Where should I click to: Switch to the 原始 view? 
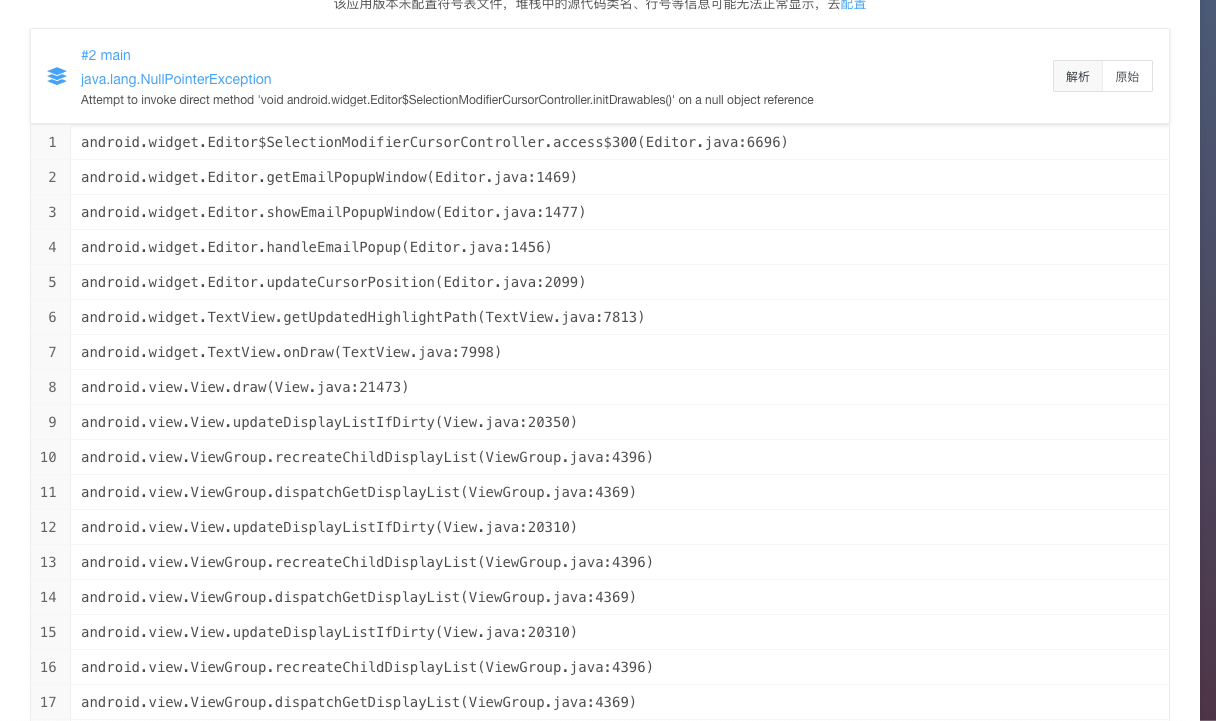pos(1127,76)
